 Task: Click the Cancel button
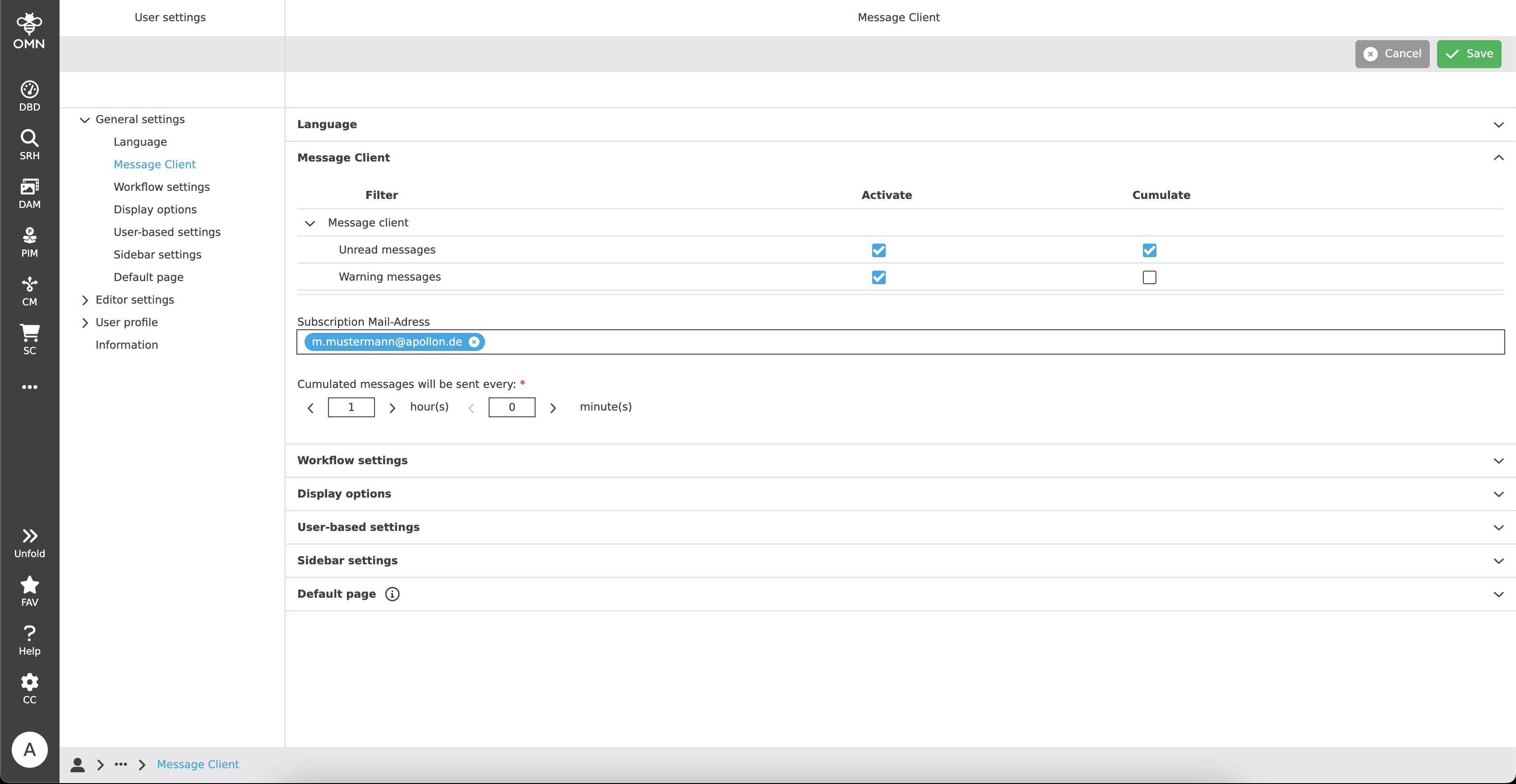coord(1392,54)
